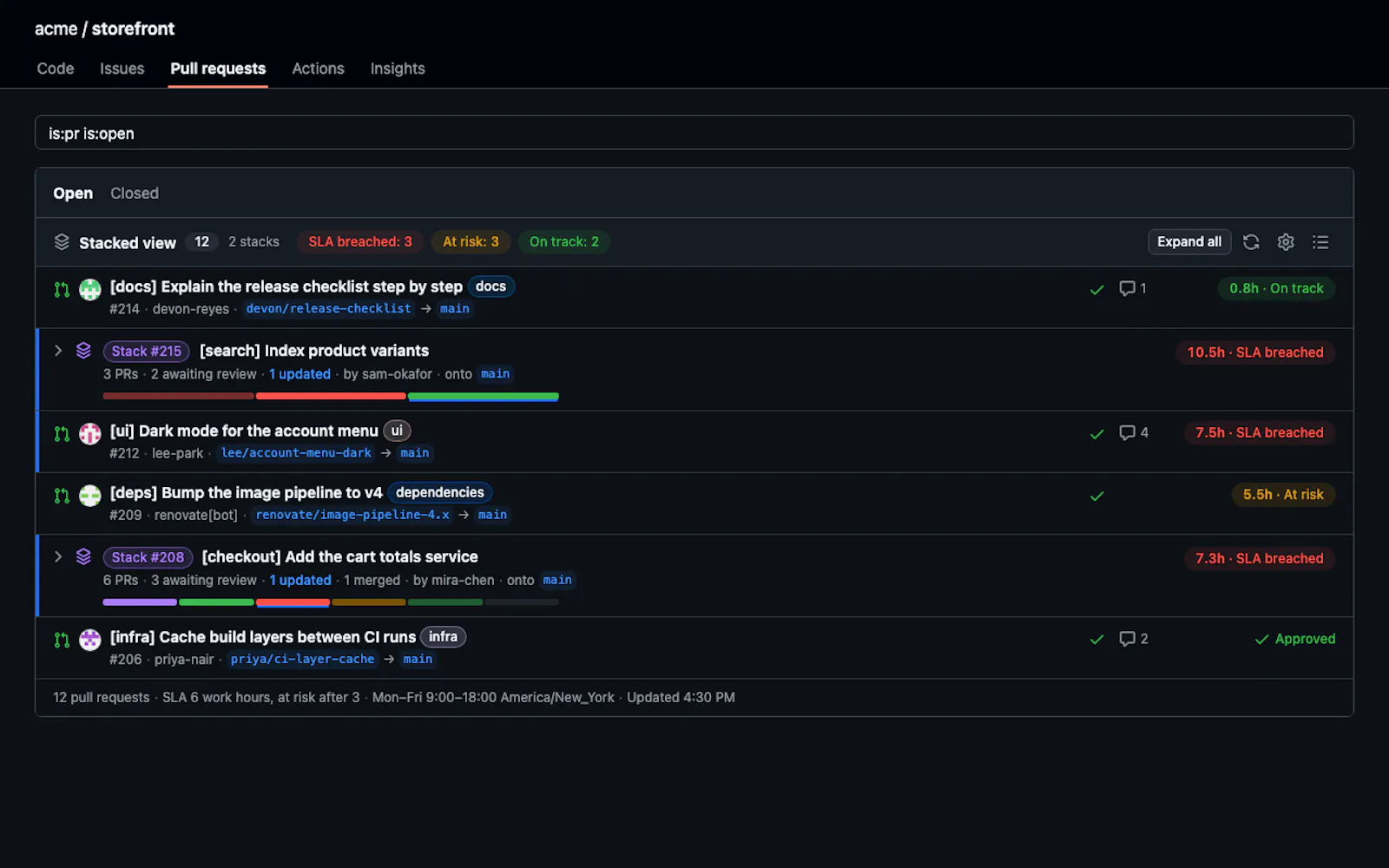The image size is (1389, 868).
Task: Click the stack icon beside Stack #208
Action: 83,556
